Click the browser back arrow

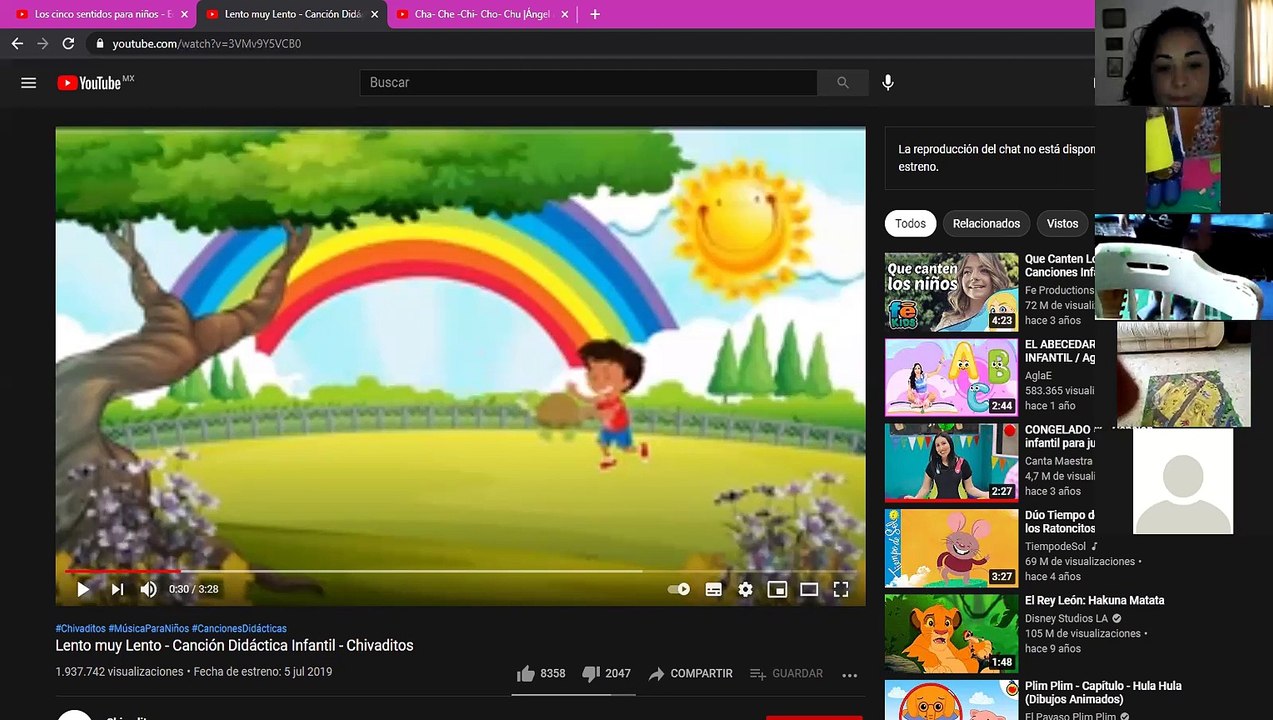pos(17,44)
